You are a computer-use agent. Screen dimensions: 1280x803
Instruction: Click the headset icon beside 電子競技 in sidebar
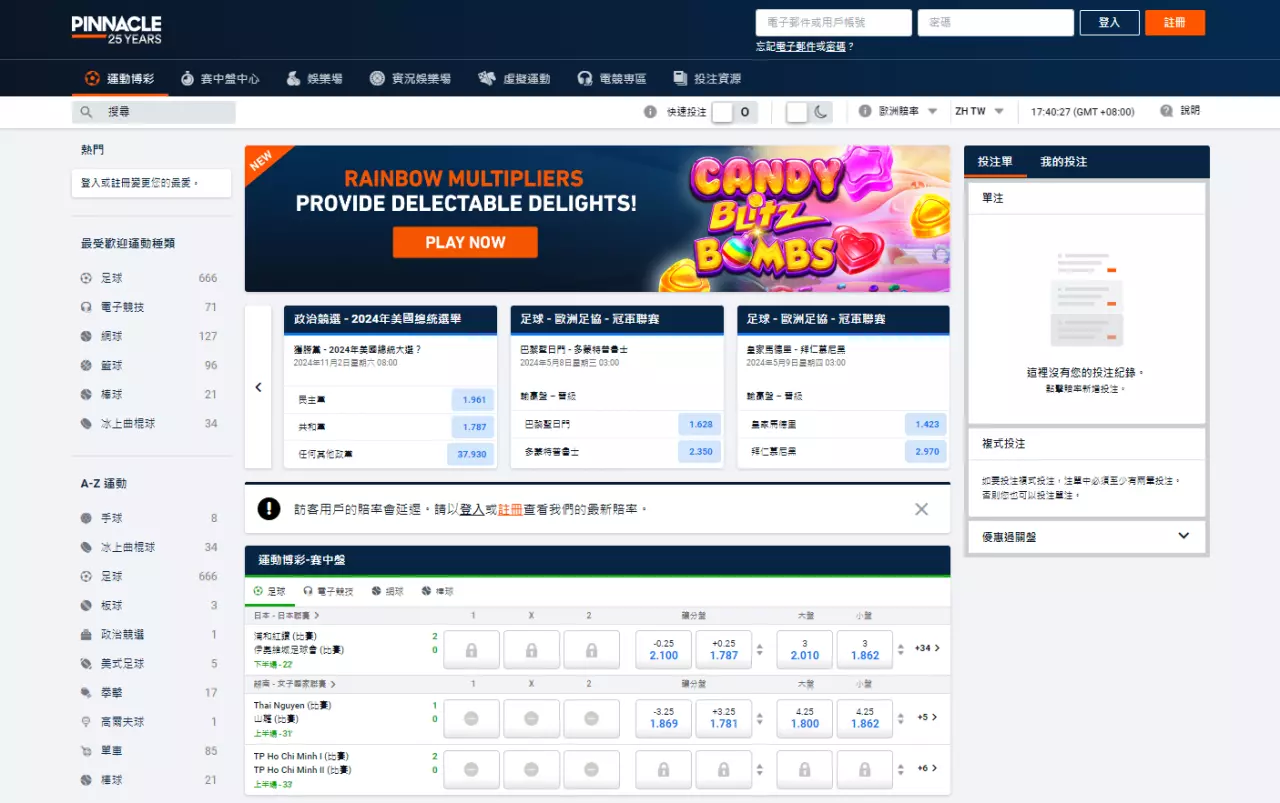point(87,307)
